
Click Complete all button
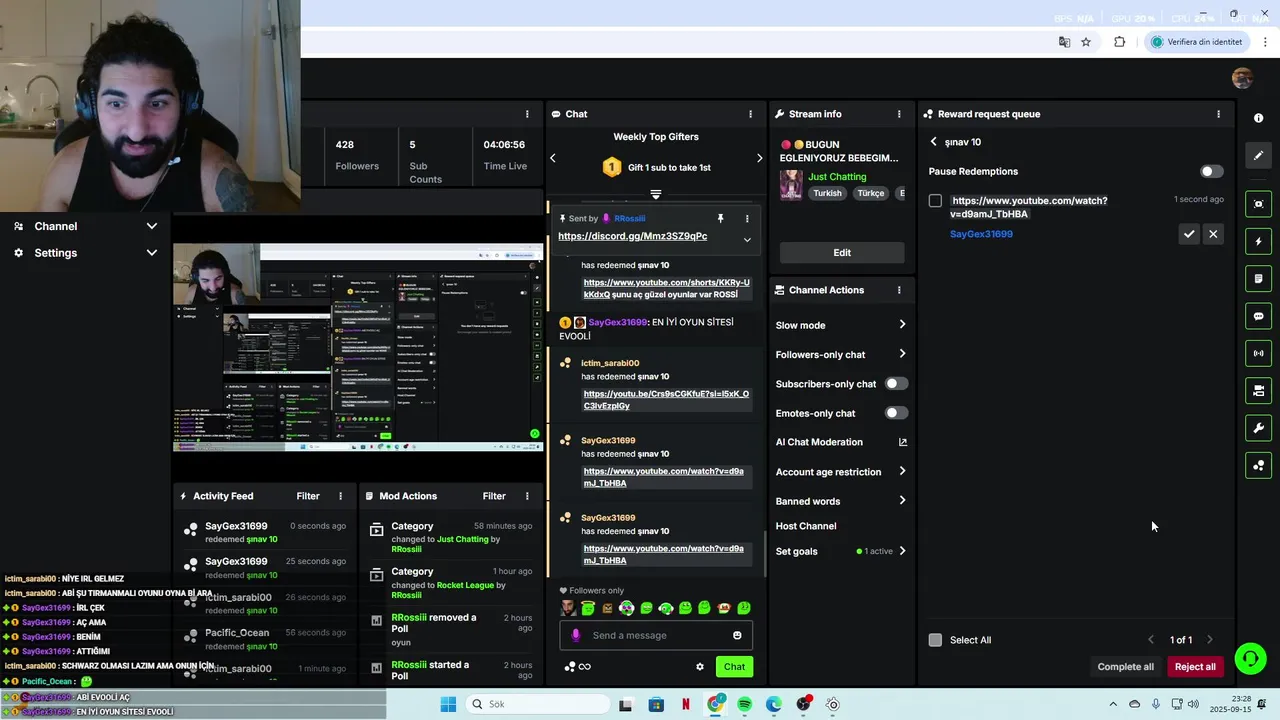click(x=1125, y=667)
